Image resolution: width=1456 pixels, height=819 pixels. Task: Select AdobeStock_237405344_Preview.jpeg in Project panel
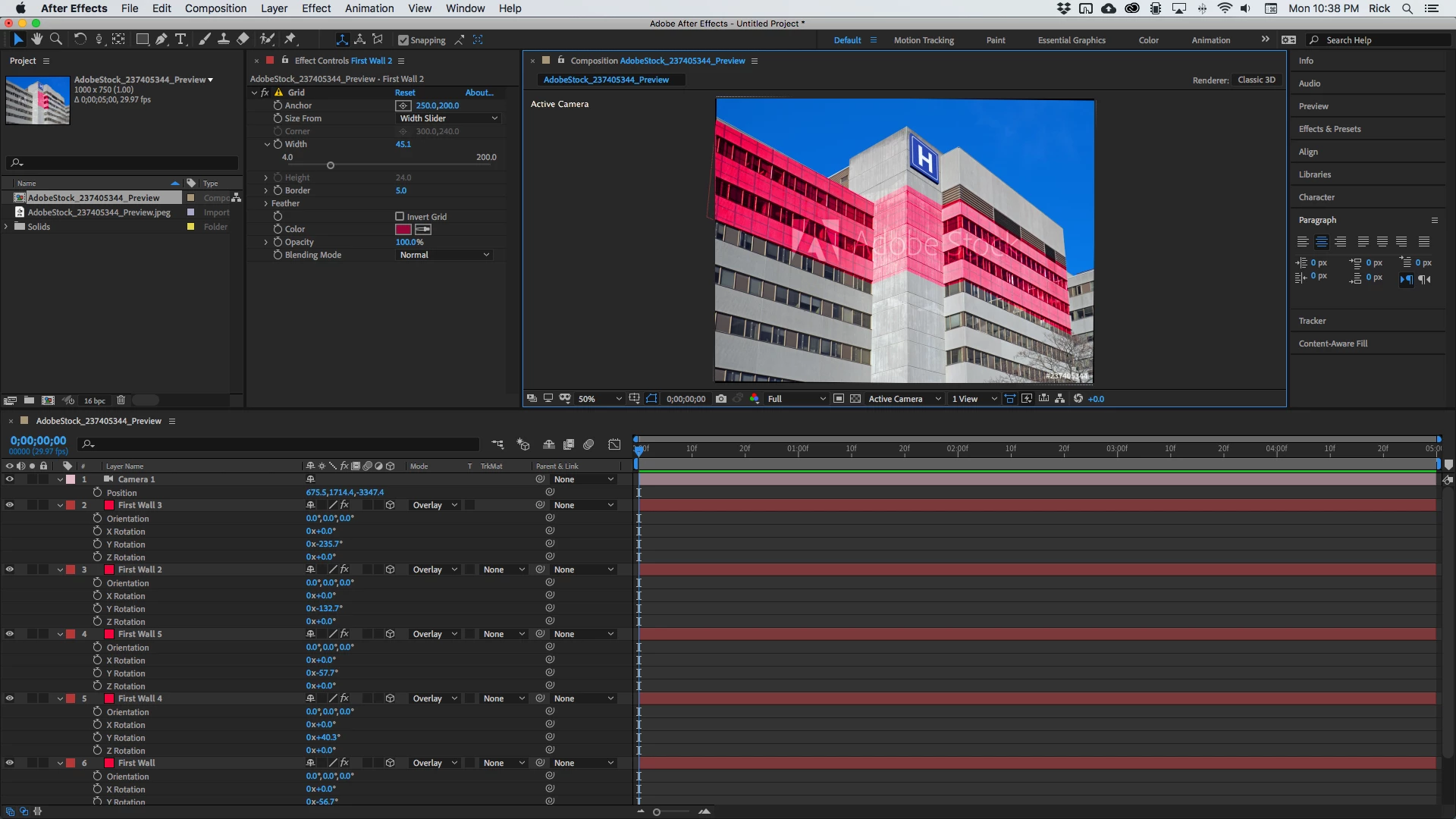99,212
